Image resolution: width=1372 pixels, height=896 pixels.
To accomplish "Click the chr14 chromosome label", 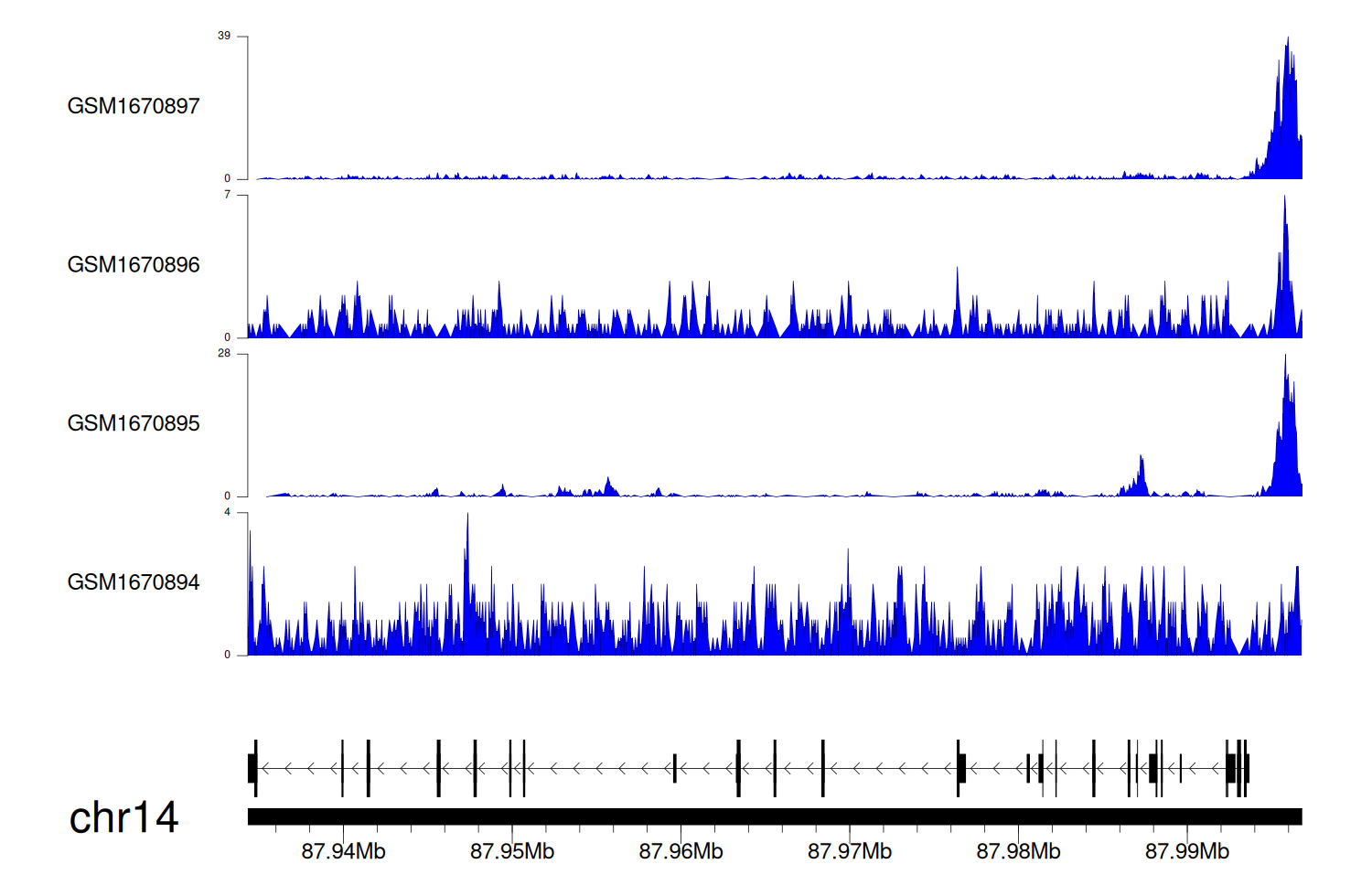I will [123, 817].
